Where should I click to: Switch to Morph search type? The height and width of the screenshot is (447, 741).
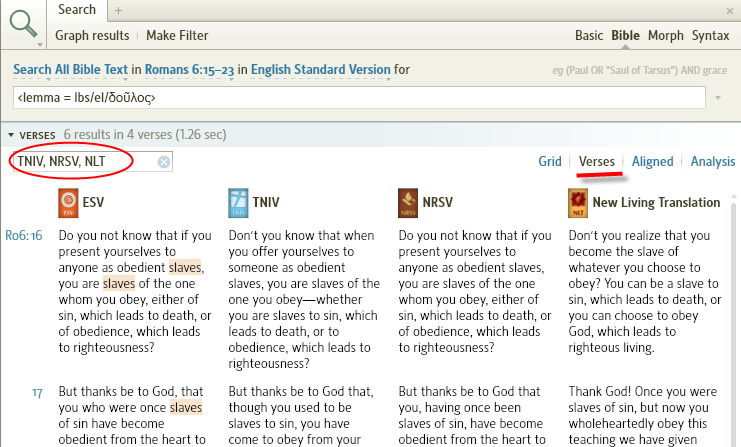coord(665,35)
